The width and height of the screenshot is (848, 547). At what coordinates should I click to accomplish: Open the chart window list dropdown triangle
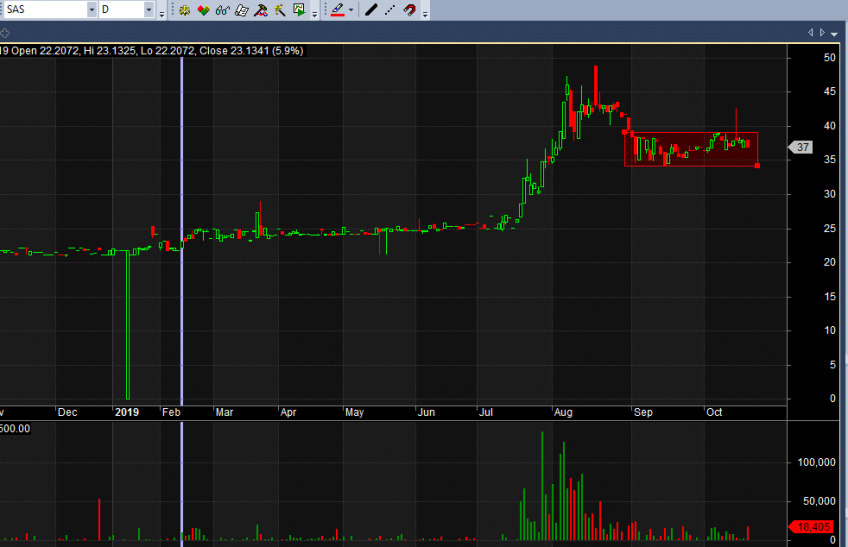[835, 33]
